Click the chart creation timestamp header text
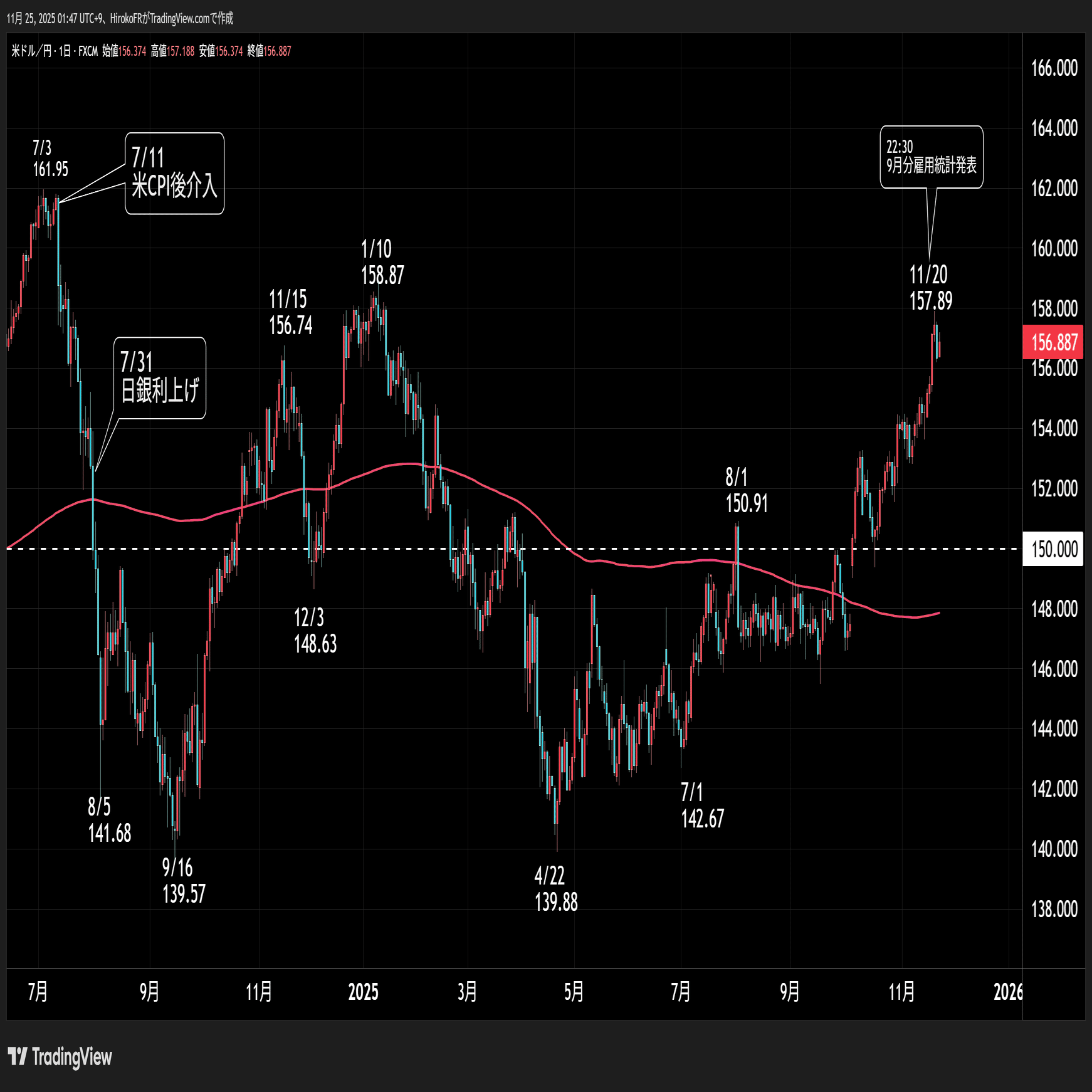Image resolution: width=1092 pixels, height=1092 pixels. [120, 18]
